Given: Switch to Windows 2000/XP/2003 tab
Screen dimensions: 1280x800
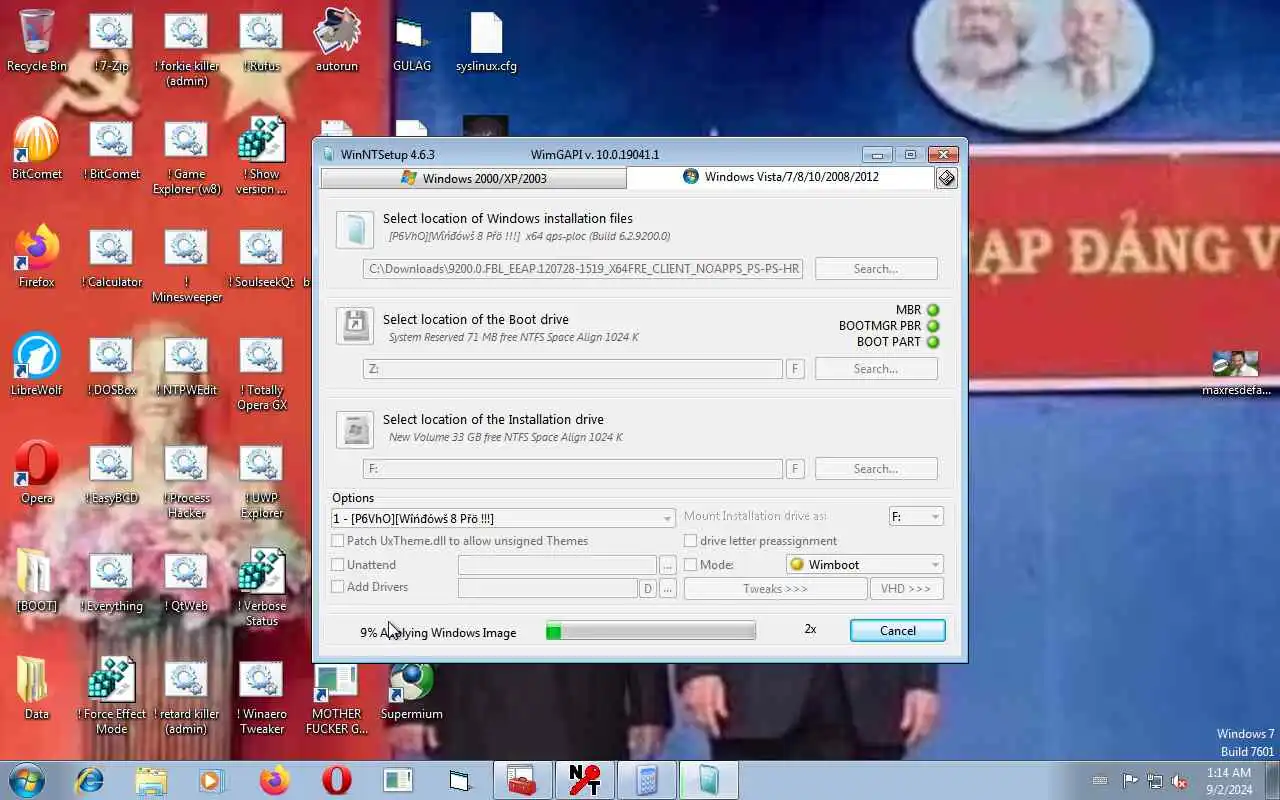Looking at the screenshot, I should click(x=473, y=178).
